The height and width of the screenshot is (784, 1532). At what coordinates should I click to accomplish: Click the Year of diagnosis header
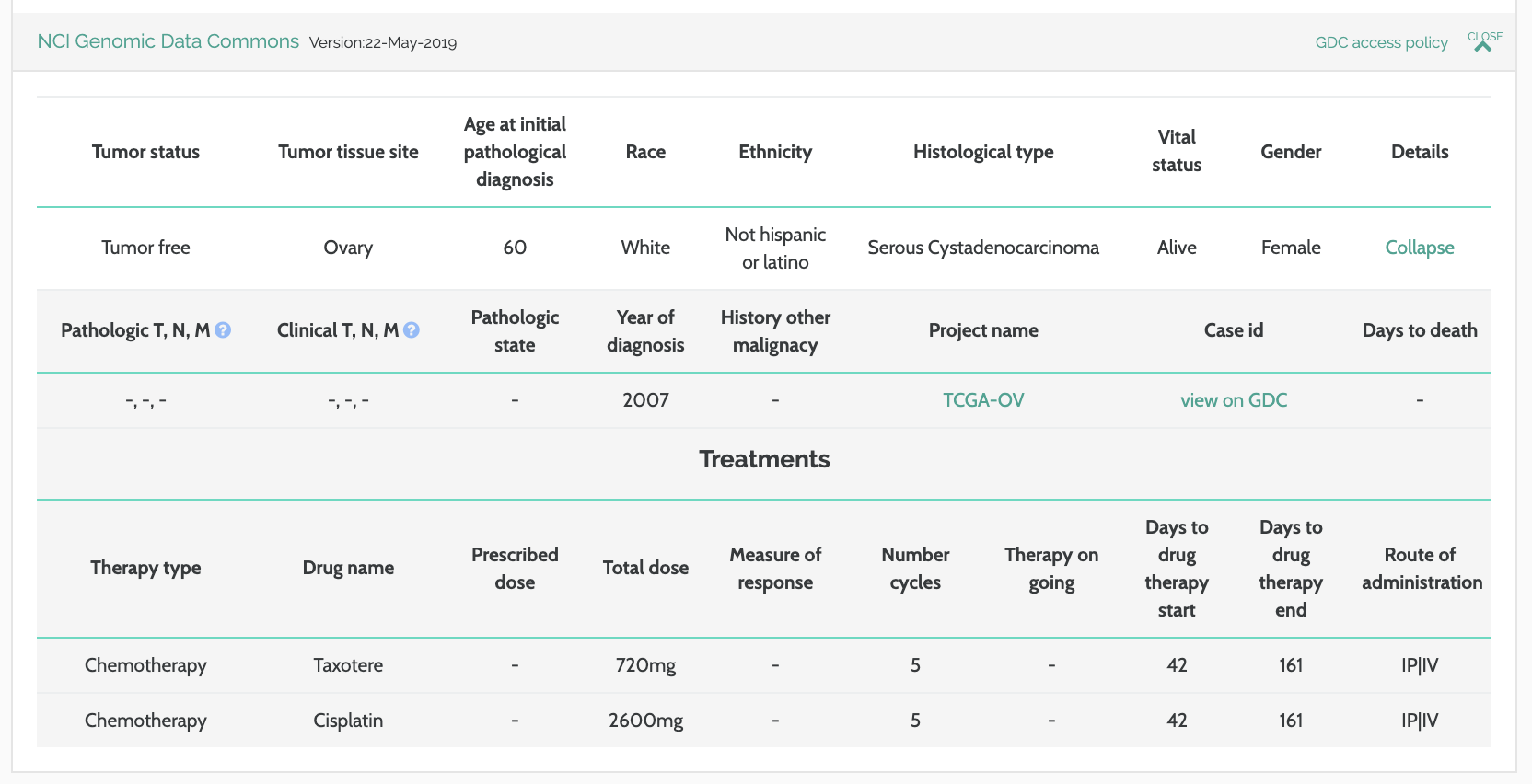pos(645,331)
